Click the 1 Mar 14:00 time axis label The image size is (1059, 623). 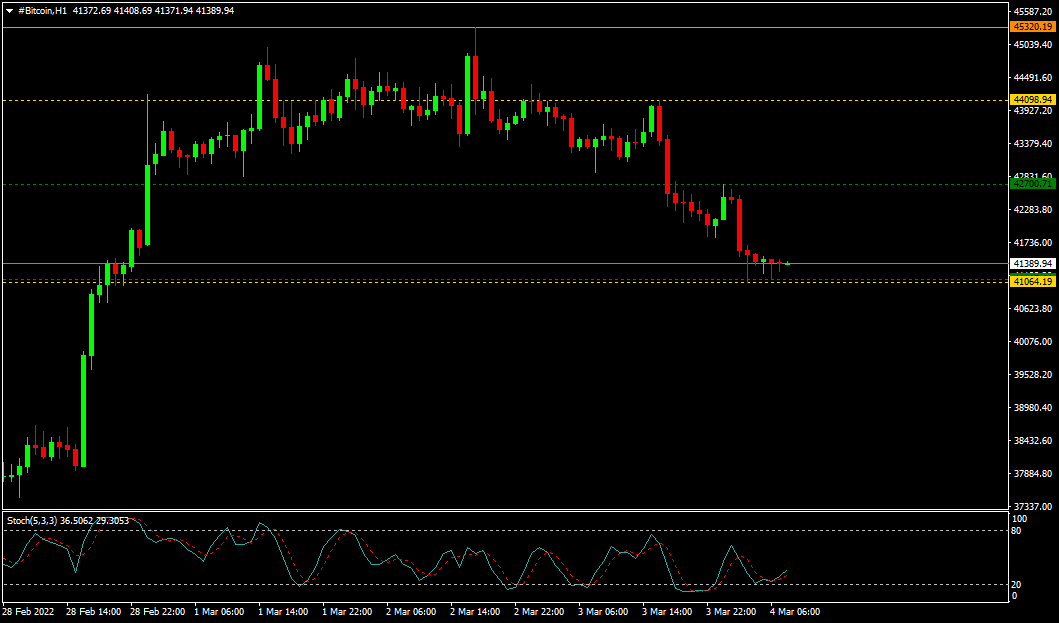282,611
